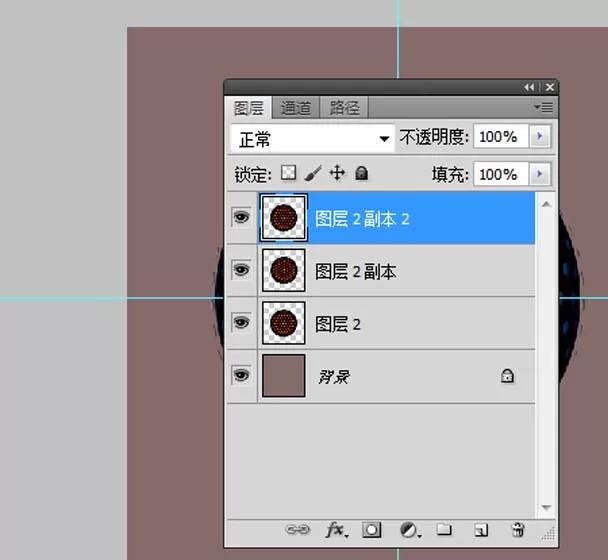
Task: Click the 不透明度 100% value field
Action: click(x=501, y=136)
